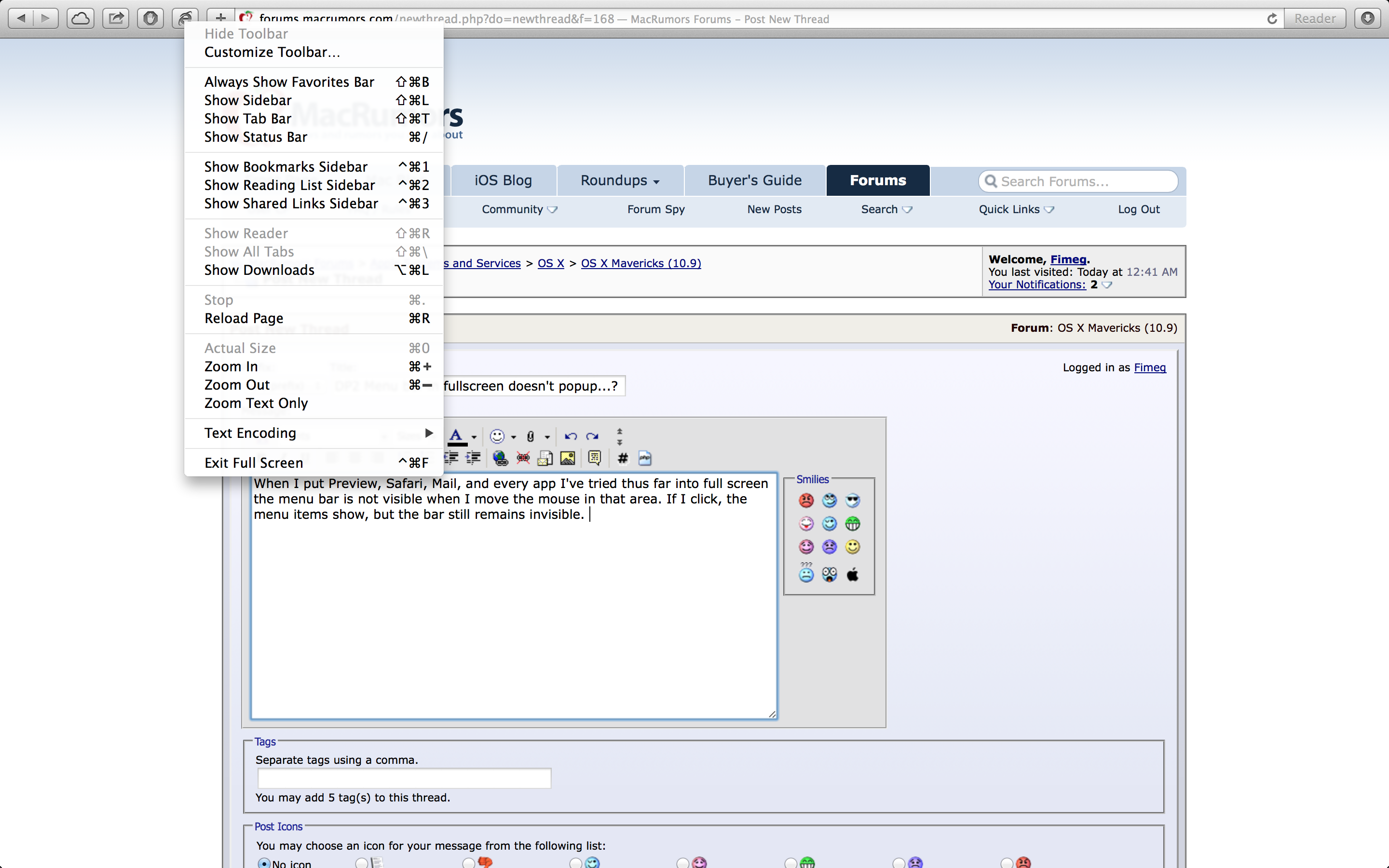Screen dimensions: 1389x868
Task: Select the green grin post icon radio
Action: [x=791, y=863]
